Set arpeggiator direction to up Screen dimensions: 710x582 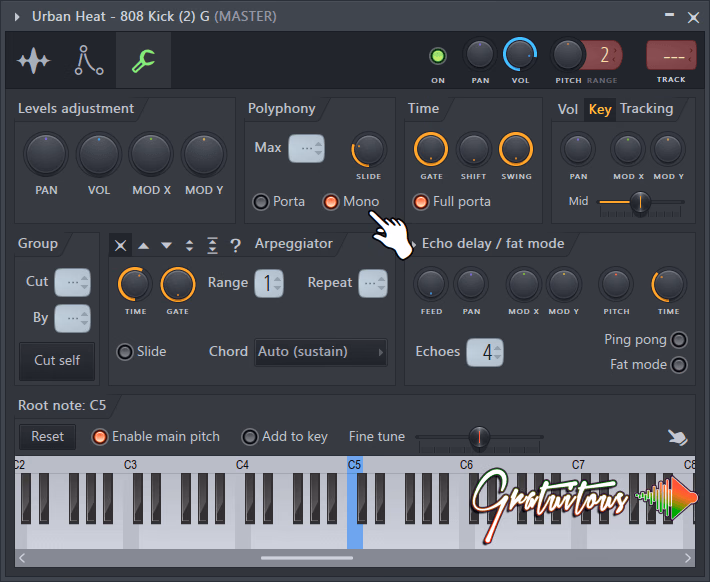coord(144,246)
